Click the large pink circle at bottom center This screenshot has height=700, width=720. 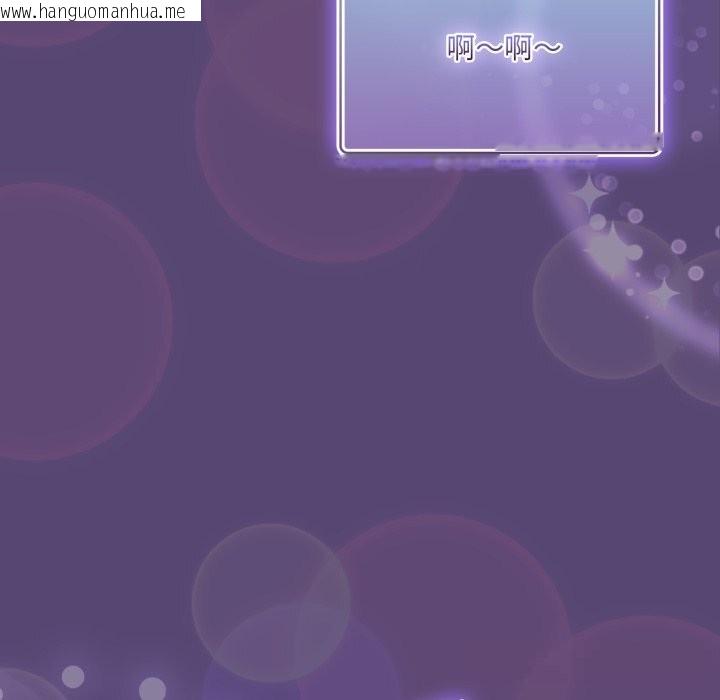[450, 600]
